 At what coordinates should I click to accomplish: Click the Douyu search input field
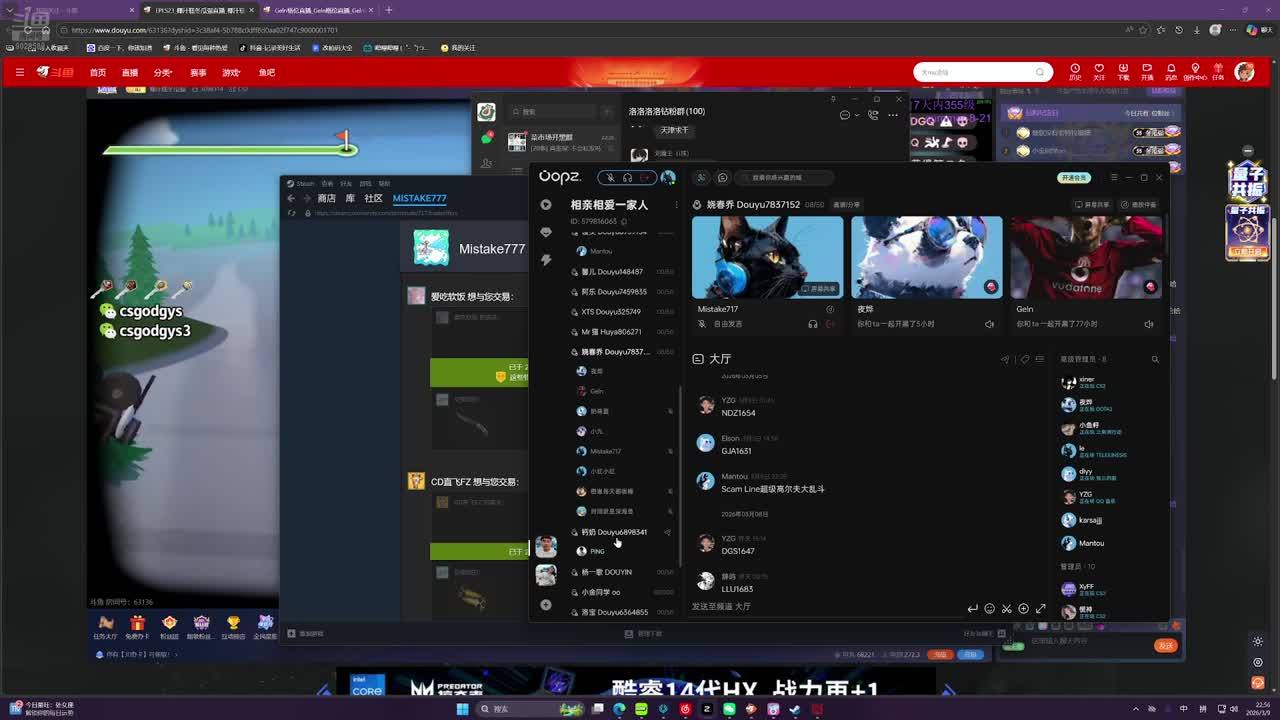coord(975,72)
